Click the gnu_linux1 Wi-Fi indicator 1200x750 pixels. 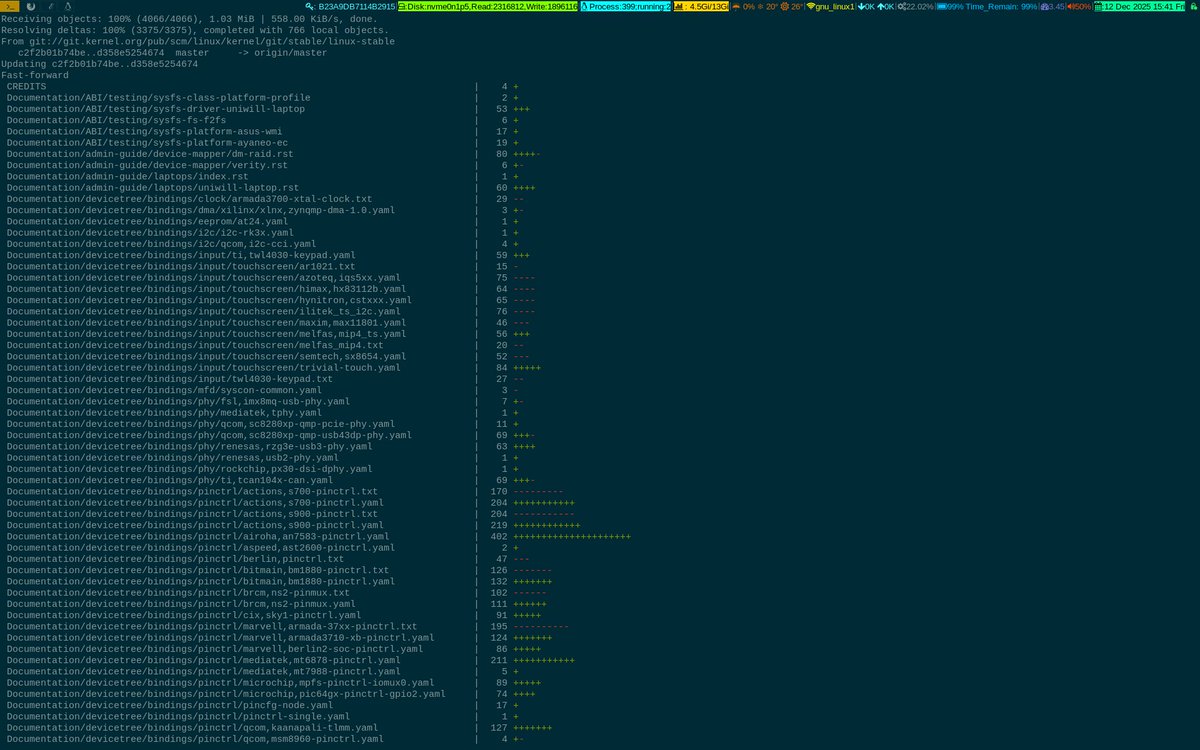[831, 6]
